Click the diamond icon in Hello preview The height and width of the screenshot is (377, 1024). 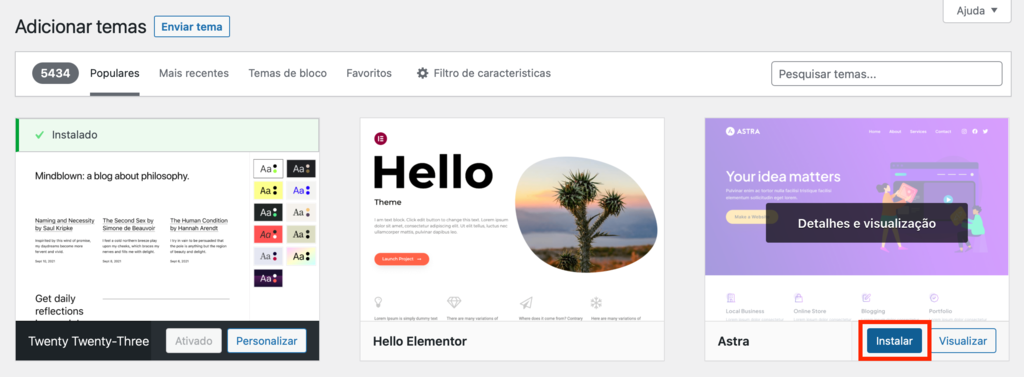pos(455,303)
